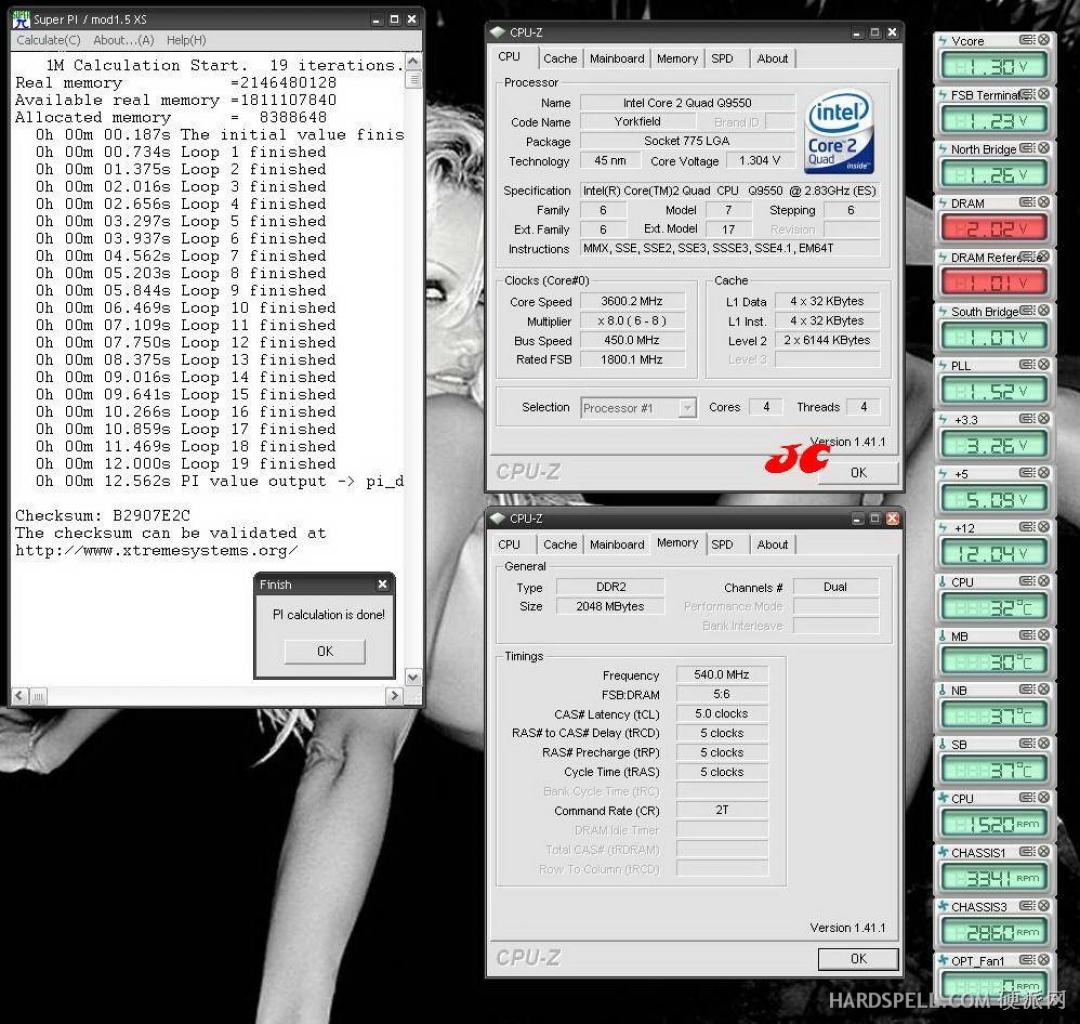
Task: Close the SB temperature widget
Action: [1043, 744]
